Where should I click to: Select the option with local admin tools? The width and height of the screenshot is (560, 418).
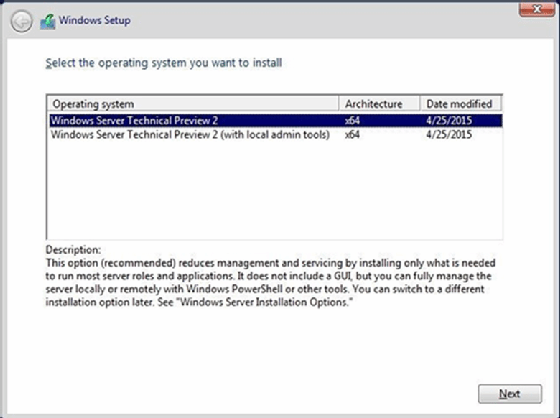pyautogui.click(x=276, y=135)
